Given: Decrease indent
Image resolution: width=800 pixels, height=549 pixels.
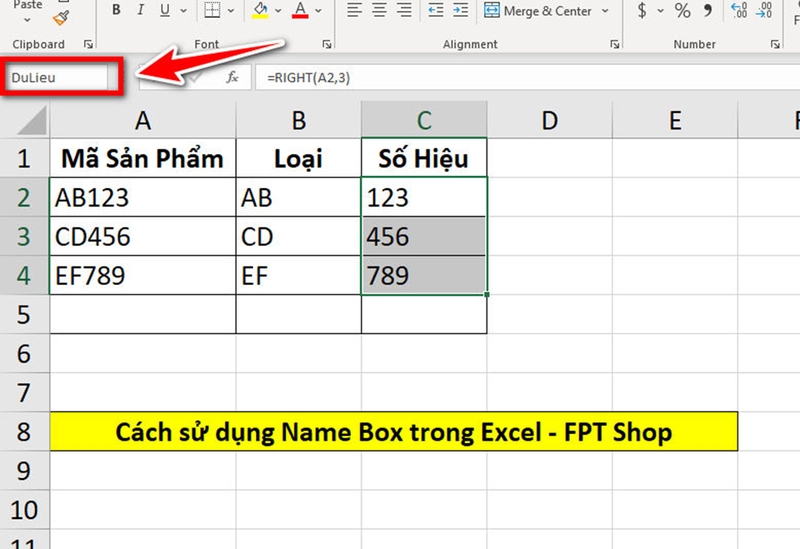Looking at the screenshot, I should 436,10.
